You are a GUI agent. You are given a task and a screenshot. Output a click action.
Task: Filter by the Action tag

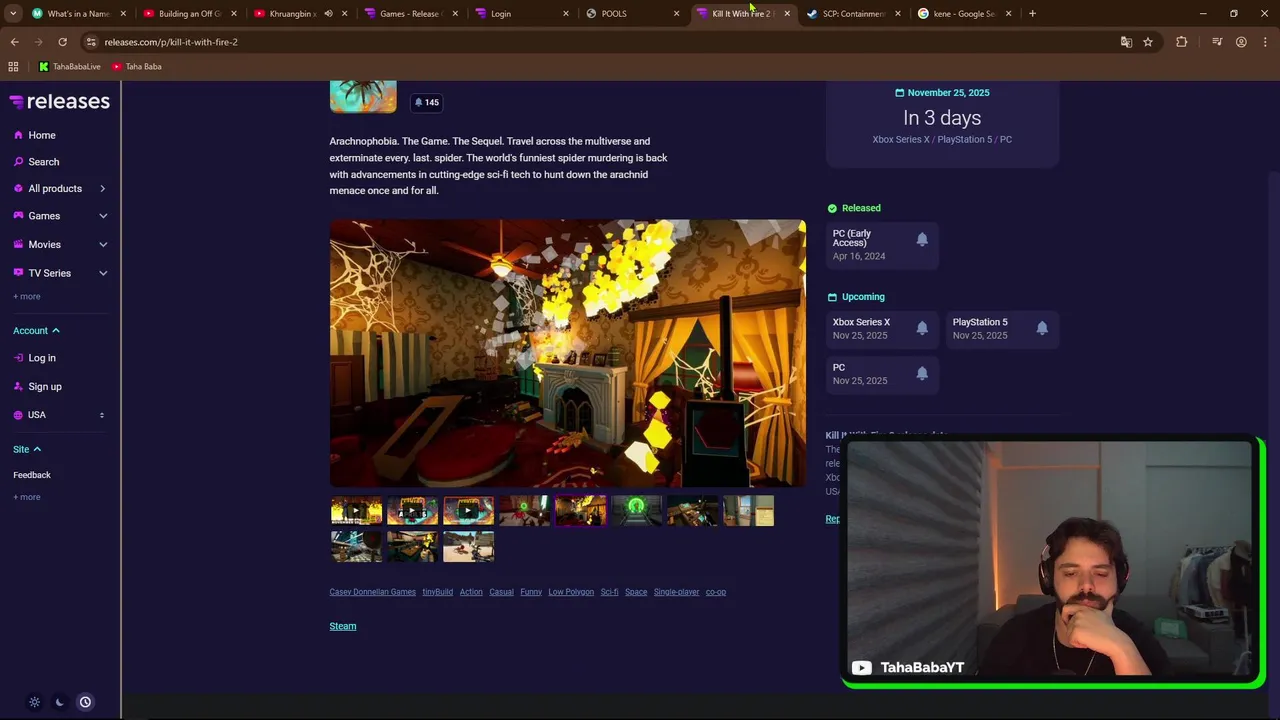[471, 592]
